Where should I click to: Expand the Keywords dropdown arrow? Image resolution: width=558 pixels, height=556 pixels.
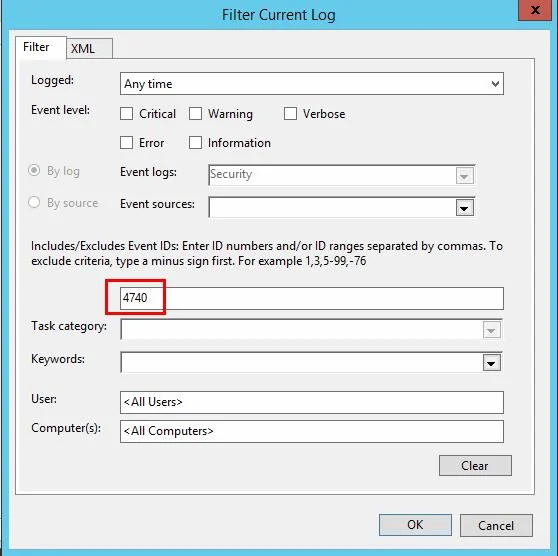click(492, 363)
